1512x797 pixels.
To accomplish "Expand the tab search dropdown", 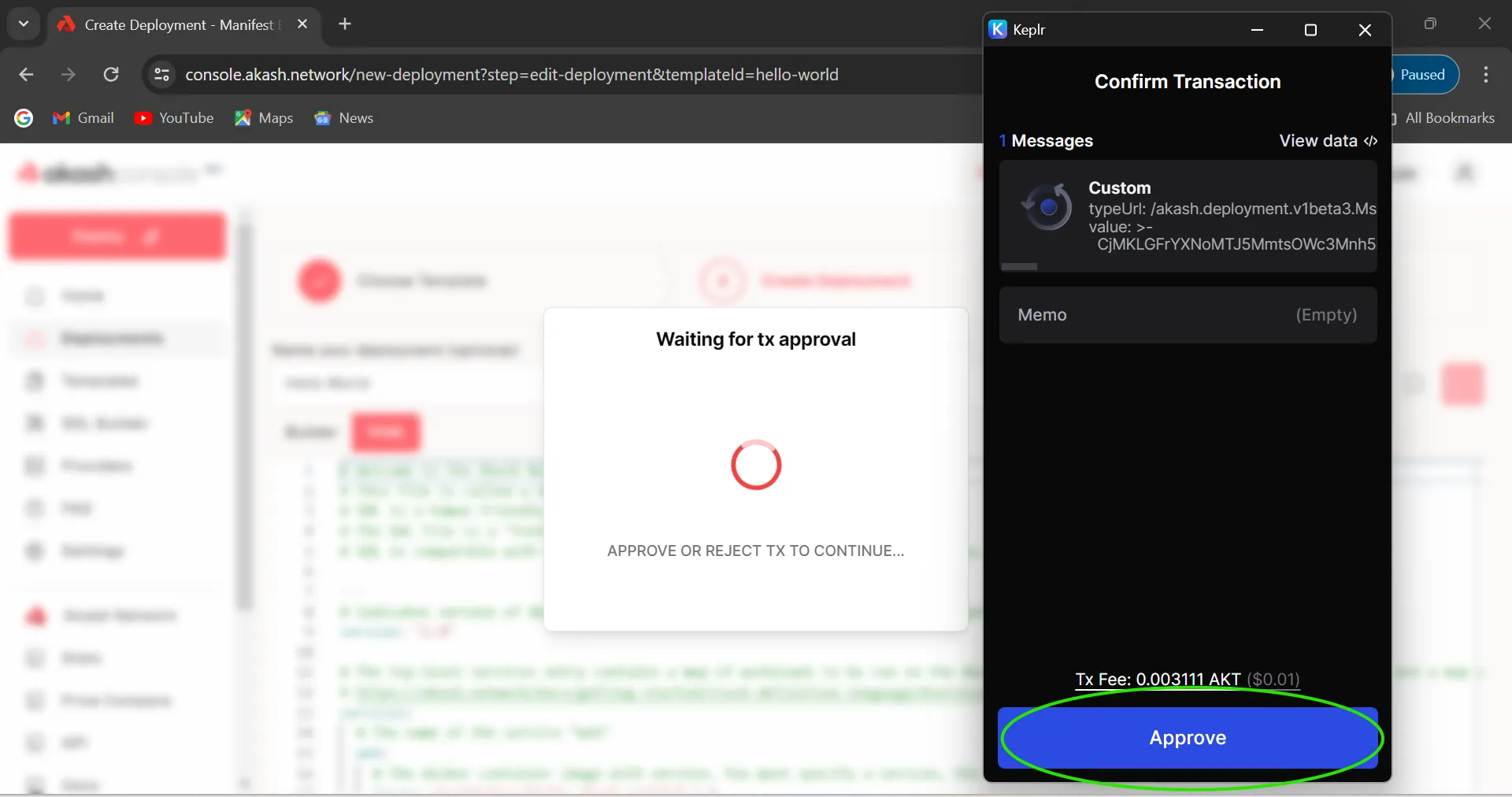I will click(24, 24).
